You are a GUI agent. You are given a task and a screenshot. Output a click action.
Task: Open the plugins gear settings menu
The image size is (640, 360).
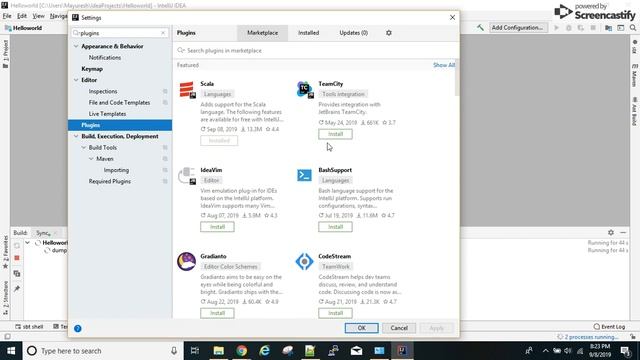tap(389, 33)
